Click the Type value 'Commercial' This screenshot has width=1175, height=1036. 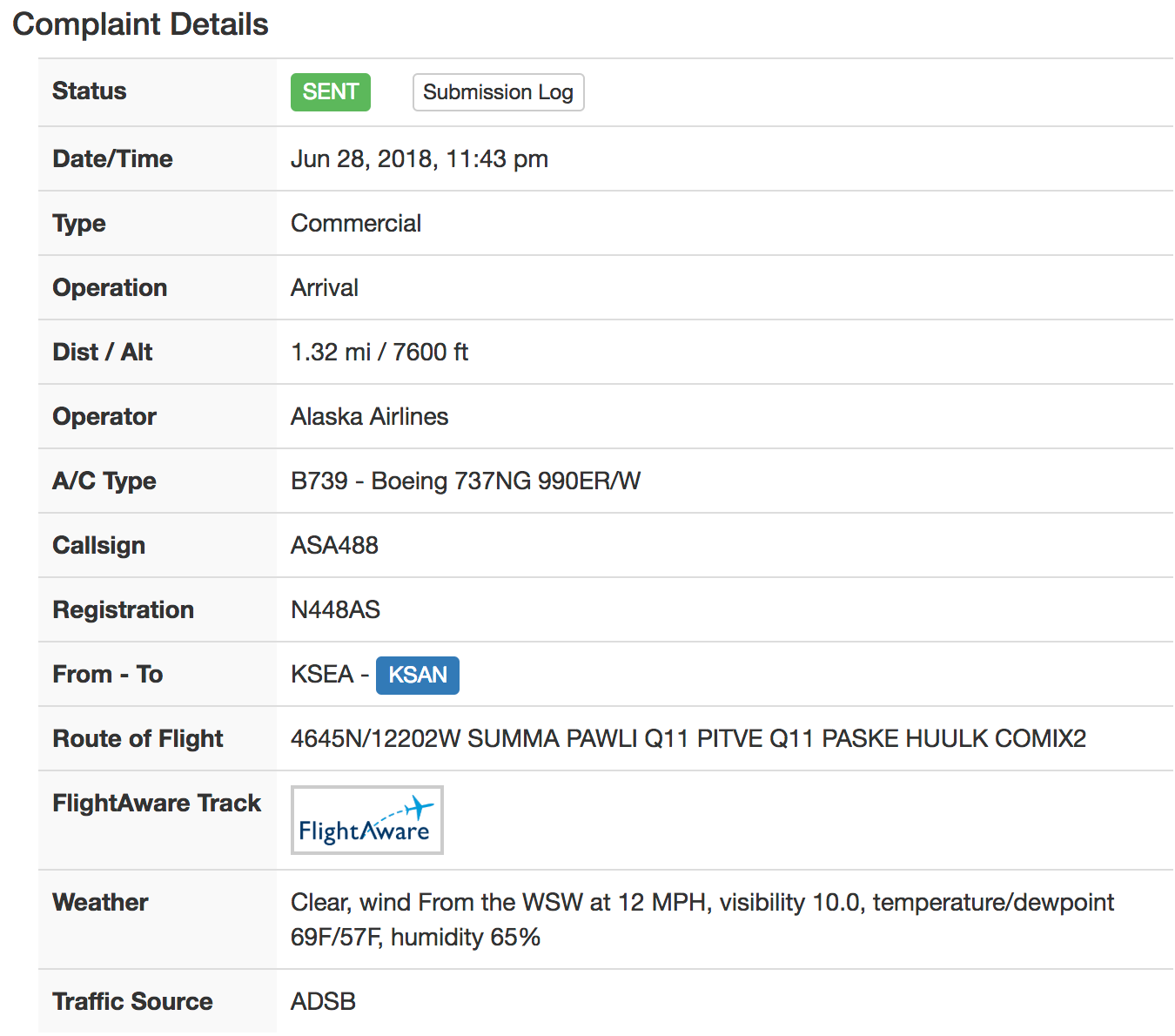coord(356,224)
